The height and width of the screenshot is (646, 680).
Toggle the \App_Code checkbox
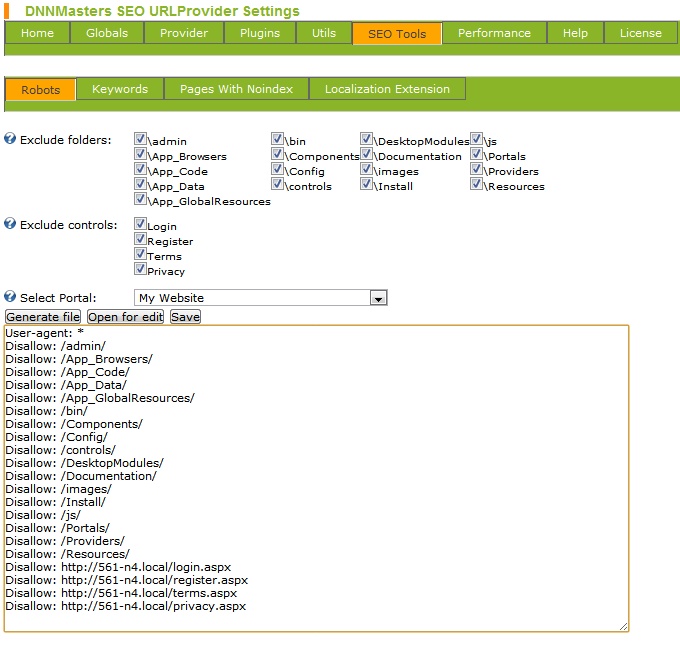[x=140, y=169]
